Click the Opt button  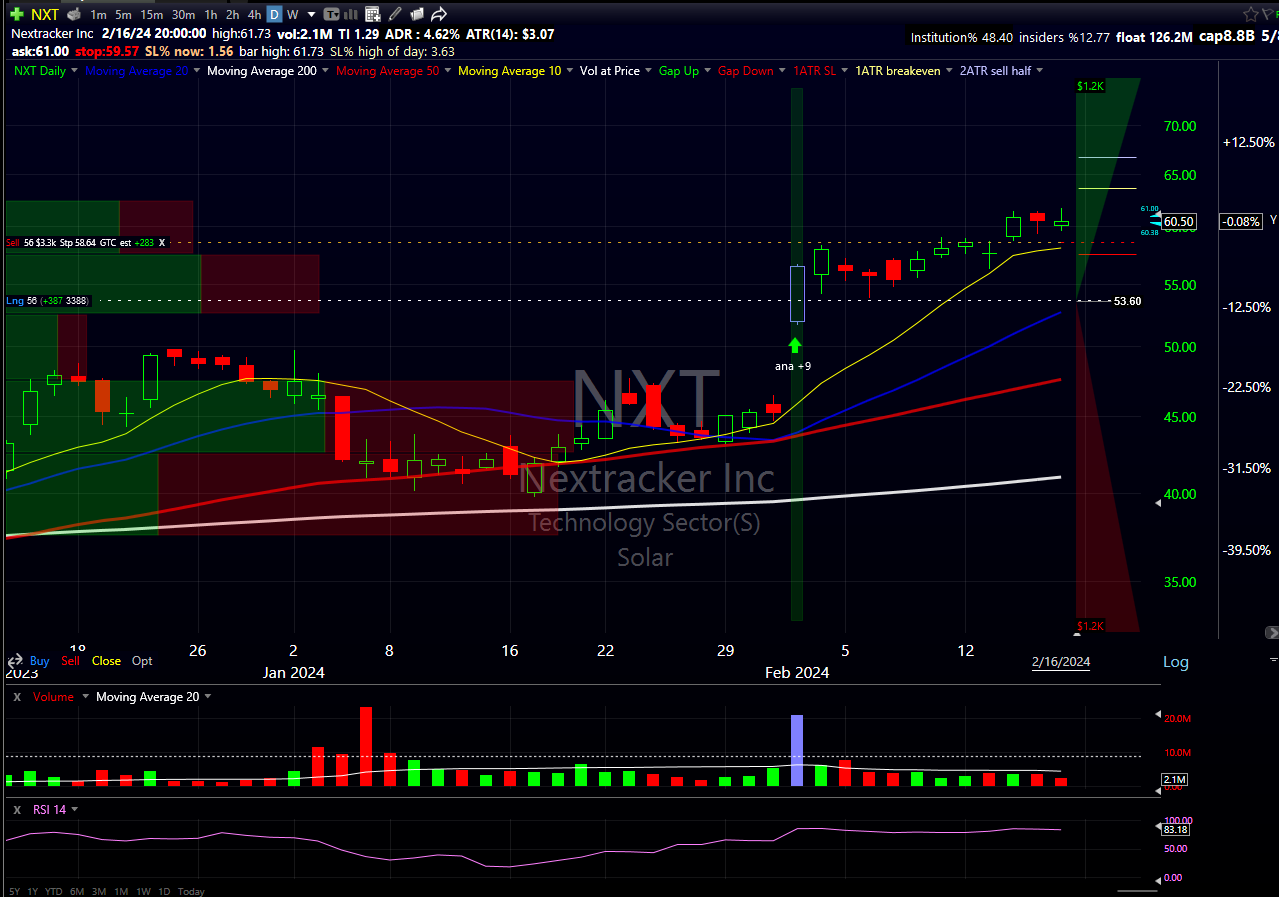pyautogui.click(x=142, y=661)
